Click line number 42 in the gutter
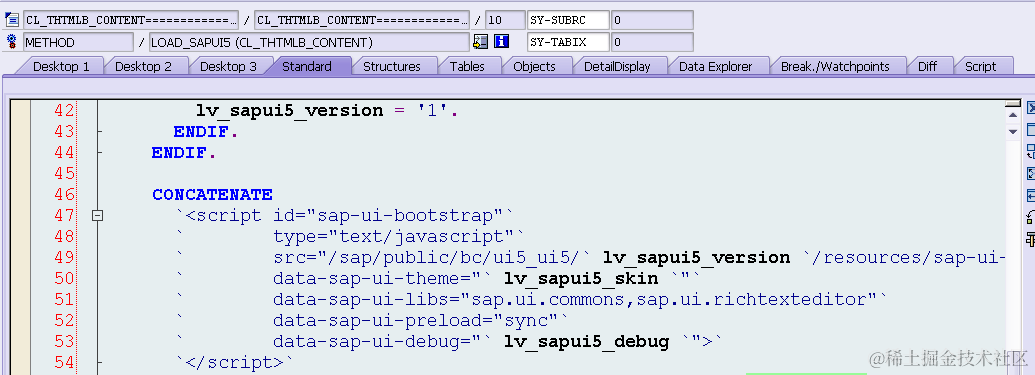The image size is (1035, 375). pyautogui.click(x=64, y=110)
